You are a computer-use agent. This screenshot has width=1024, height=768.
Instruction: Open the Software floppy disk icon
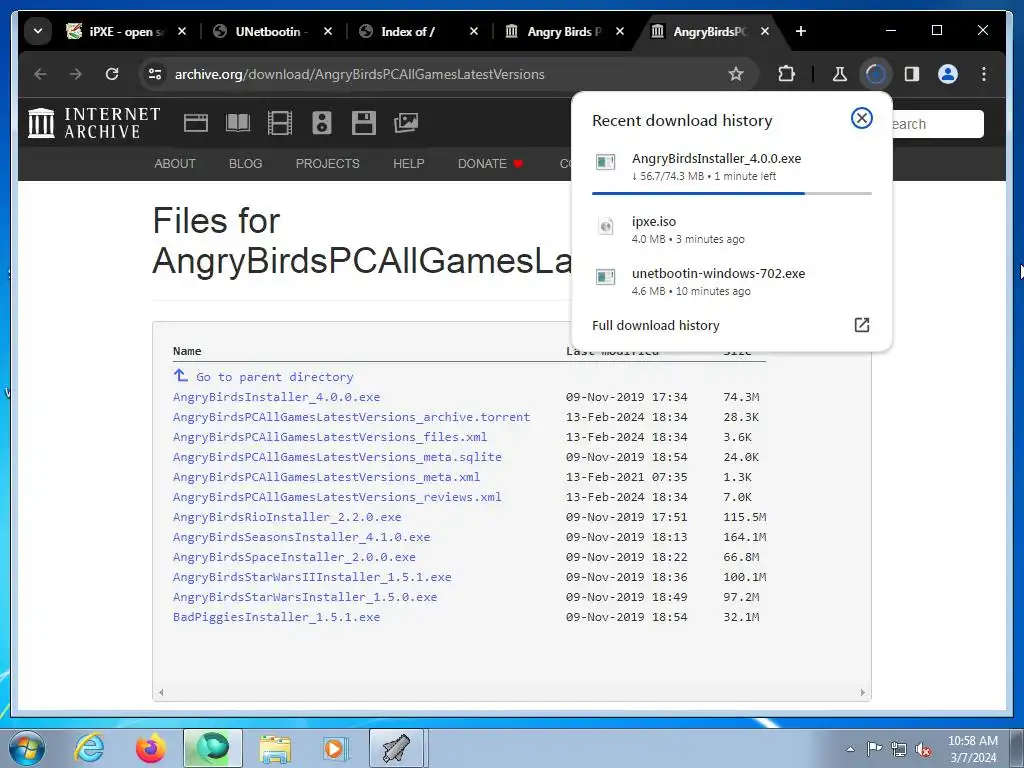364,123
